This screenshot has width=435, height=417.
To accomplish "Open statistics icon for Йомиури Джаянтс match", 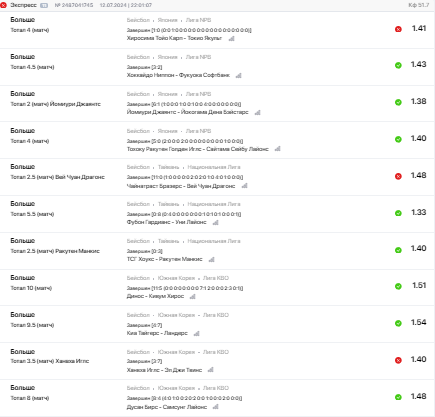I will 257,112.
